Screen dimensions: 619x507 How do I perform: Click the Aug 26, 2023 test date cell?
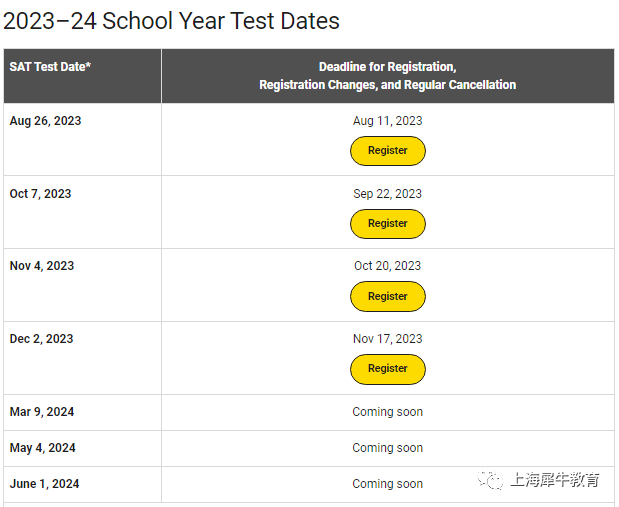pyautogui.click(x=83, y=139)
